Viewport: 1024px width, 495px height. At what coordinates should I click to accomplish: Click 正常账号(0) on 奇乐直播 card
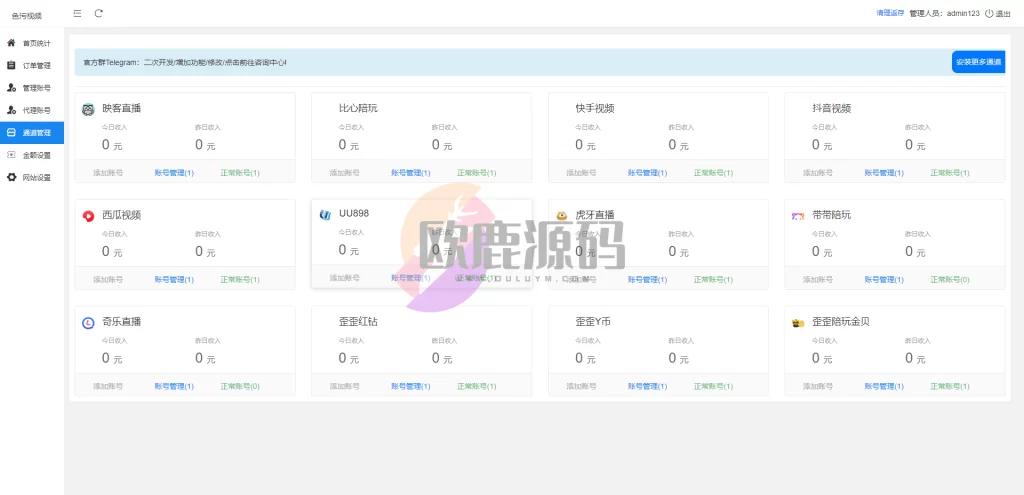tap(240, 386)
